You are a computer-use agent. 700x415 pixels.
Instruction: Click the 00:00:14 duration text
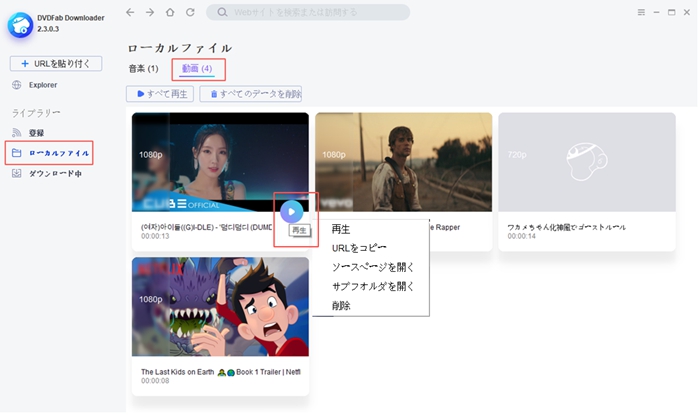pos(521,236)
